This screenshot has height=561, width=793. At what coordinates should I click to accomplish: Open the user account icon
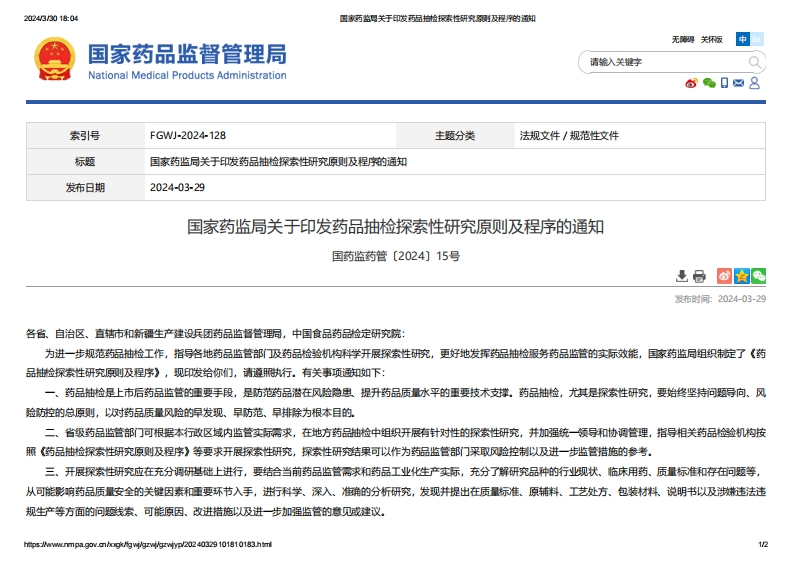[755, 83]
